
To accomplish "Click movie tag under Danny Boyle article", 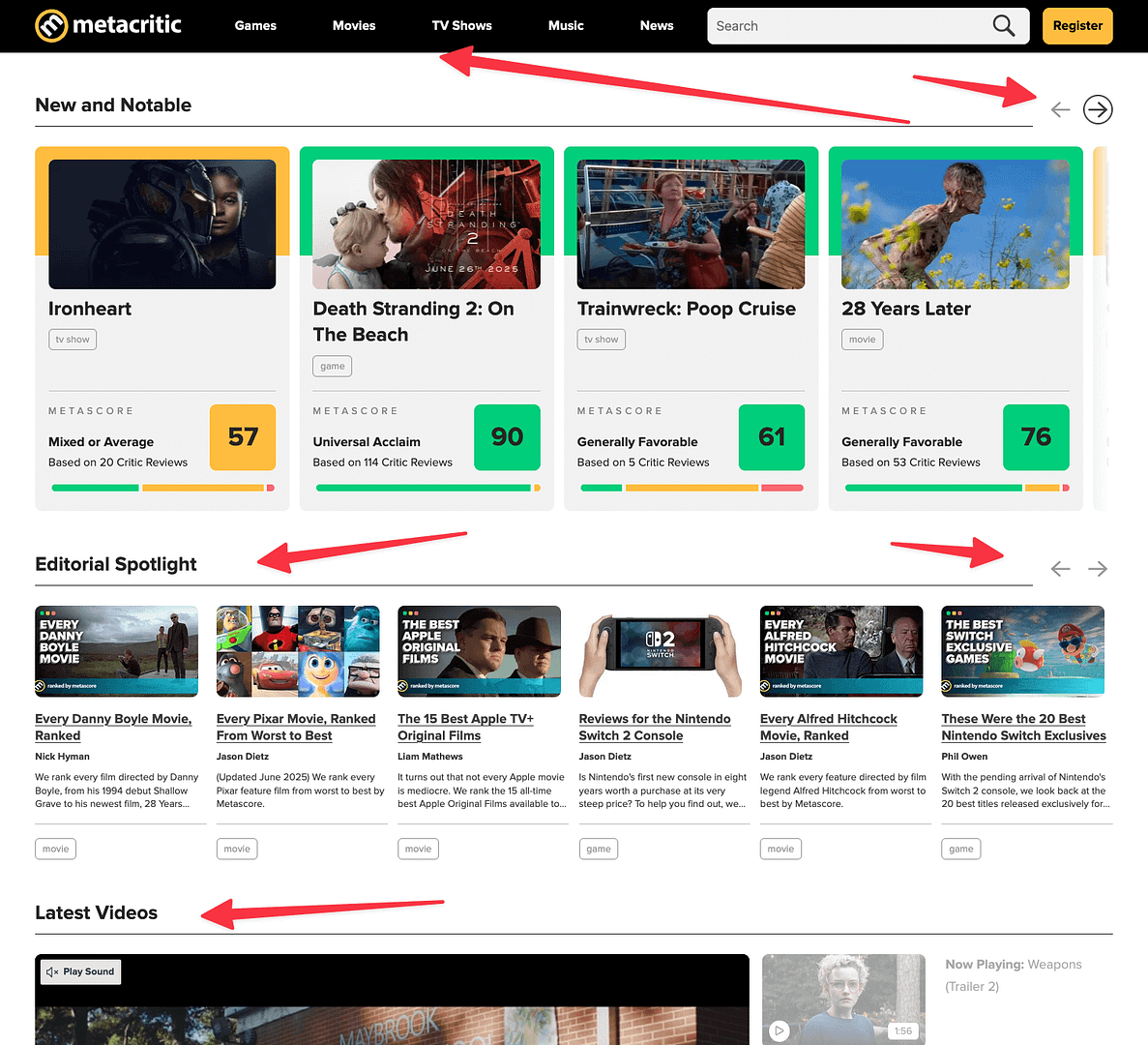I will click(x=56, y=849).
